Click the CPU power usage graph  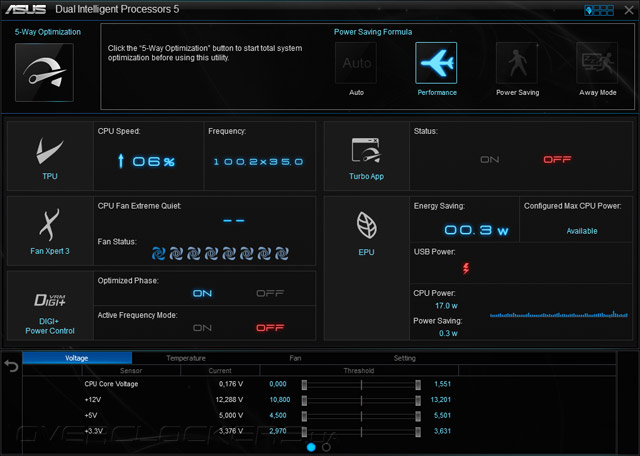pos(559,314)
